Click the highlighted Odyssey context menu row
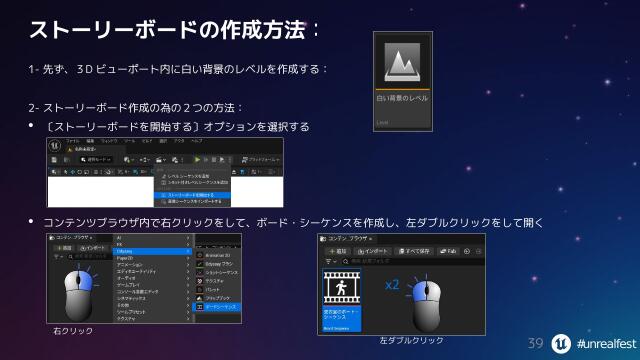Screen dimensions: 640x360 pyautogui.click(x=153, y=251)
